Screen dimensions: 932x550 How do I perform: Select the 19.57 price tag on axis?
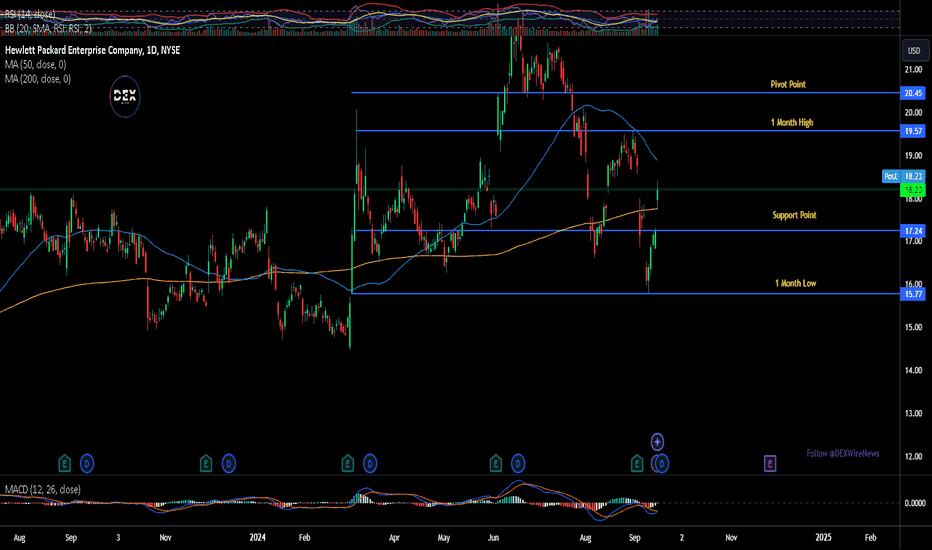pos(913,131)
